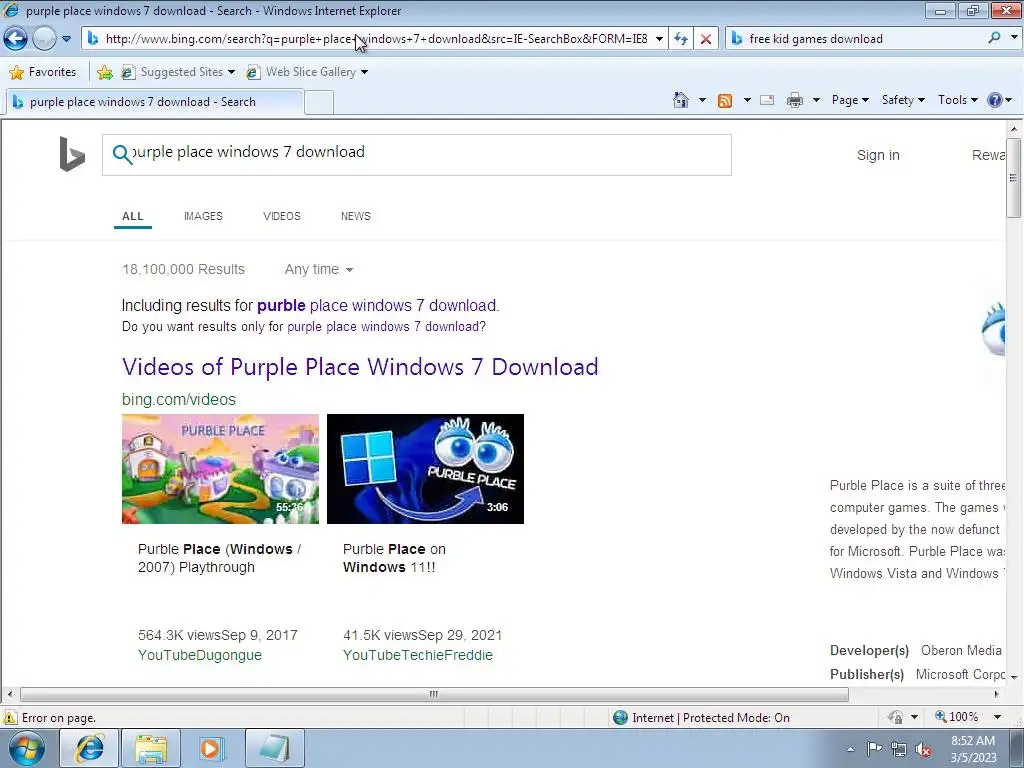Click the horizontal scrollbar right arrow
This screenshot has width=1024, height=768.
click(997, 694)
